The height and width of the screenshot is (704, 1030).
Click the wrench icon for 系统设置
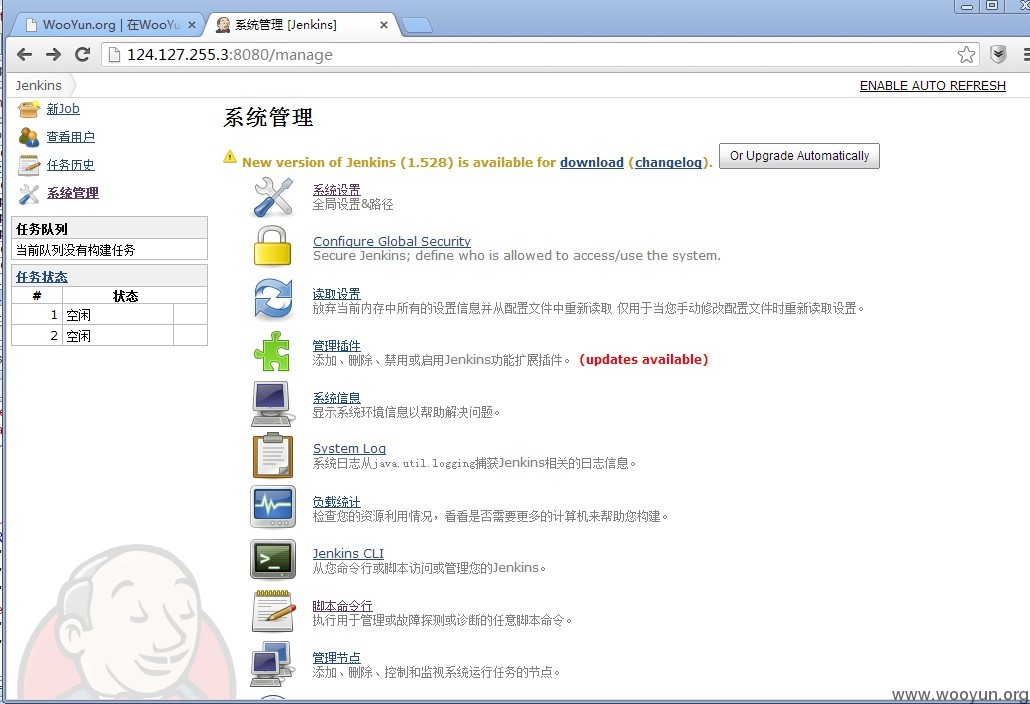pos(273,196)
